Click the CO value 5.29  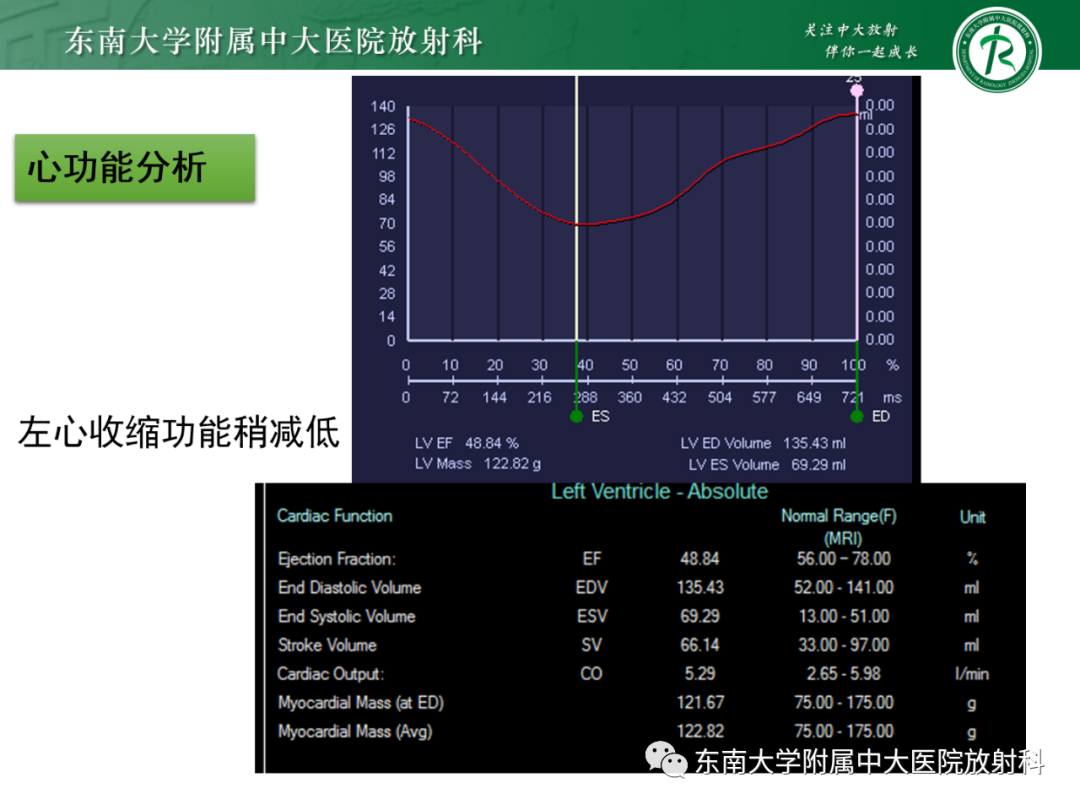(x=700, y=674)
